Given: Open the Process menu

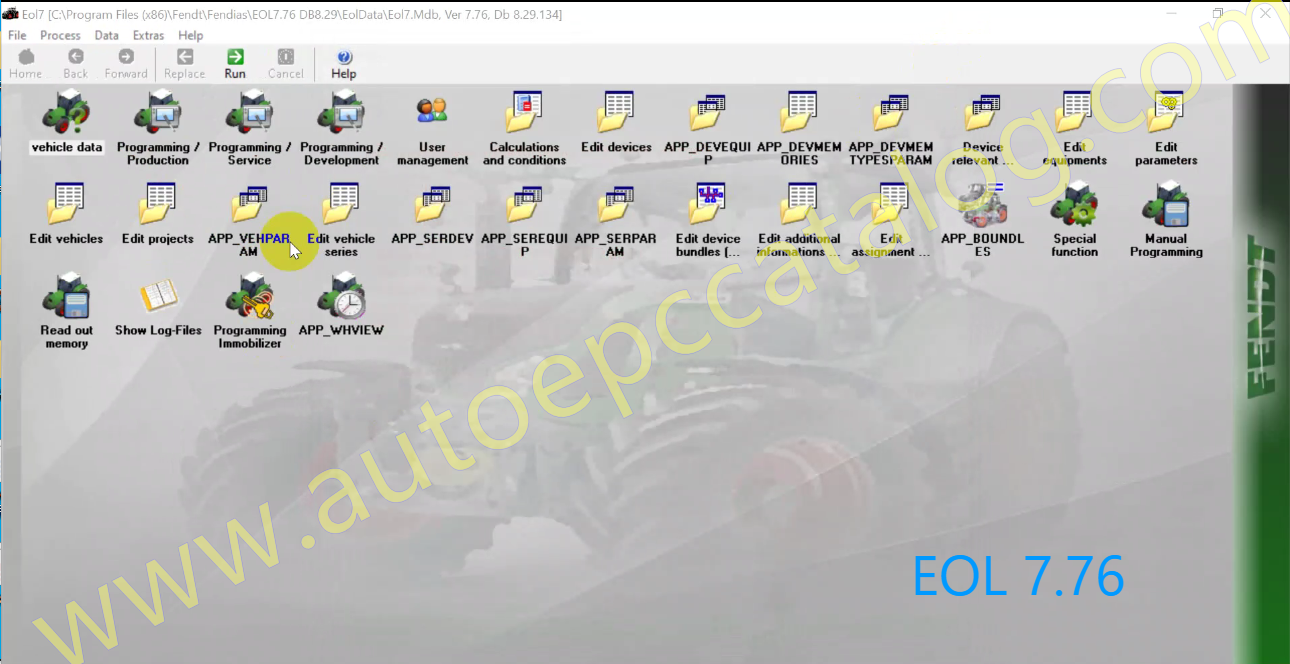Looking at the screenshot, I should tap(60, 36).
